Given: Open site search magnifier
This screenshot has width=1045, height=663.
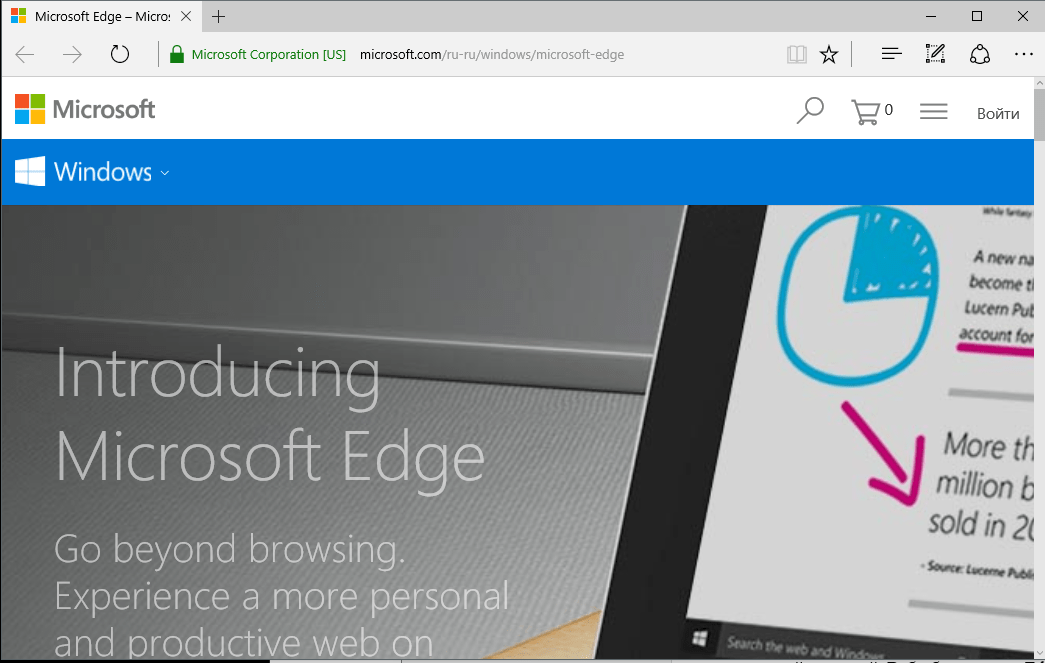Looking at the screenshot, I should (x=810, y=111).
